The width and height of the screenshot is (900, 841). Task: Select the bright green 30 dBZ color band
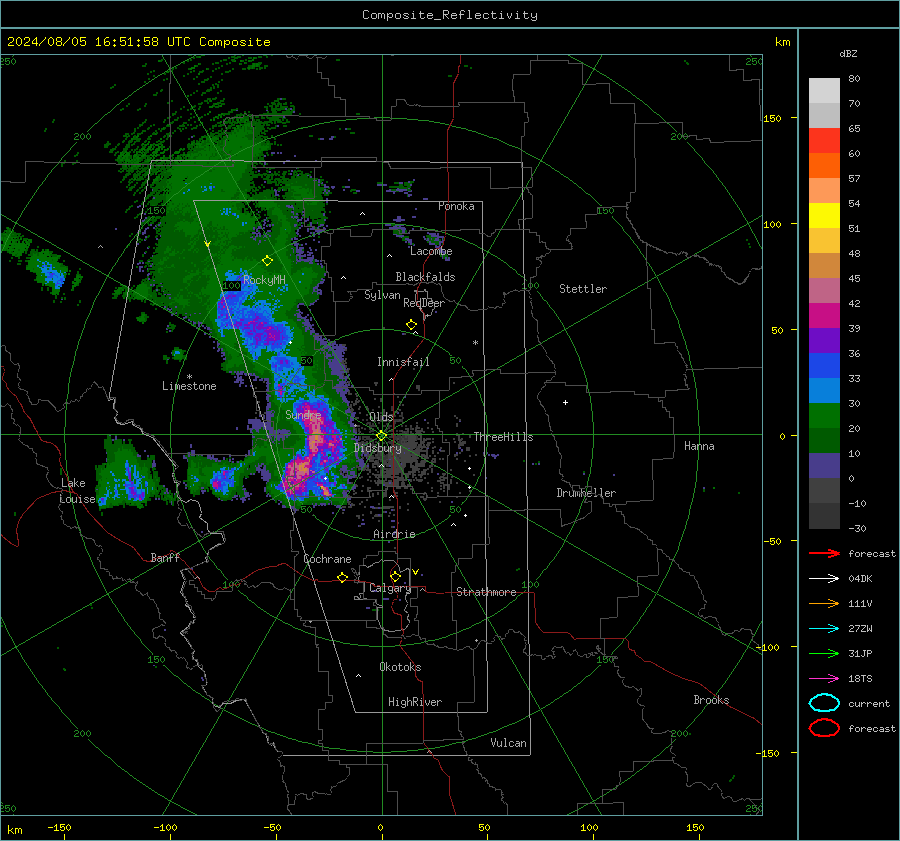click(x=824, y=415)
